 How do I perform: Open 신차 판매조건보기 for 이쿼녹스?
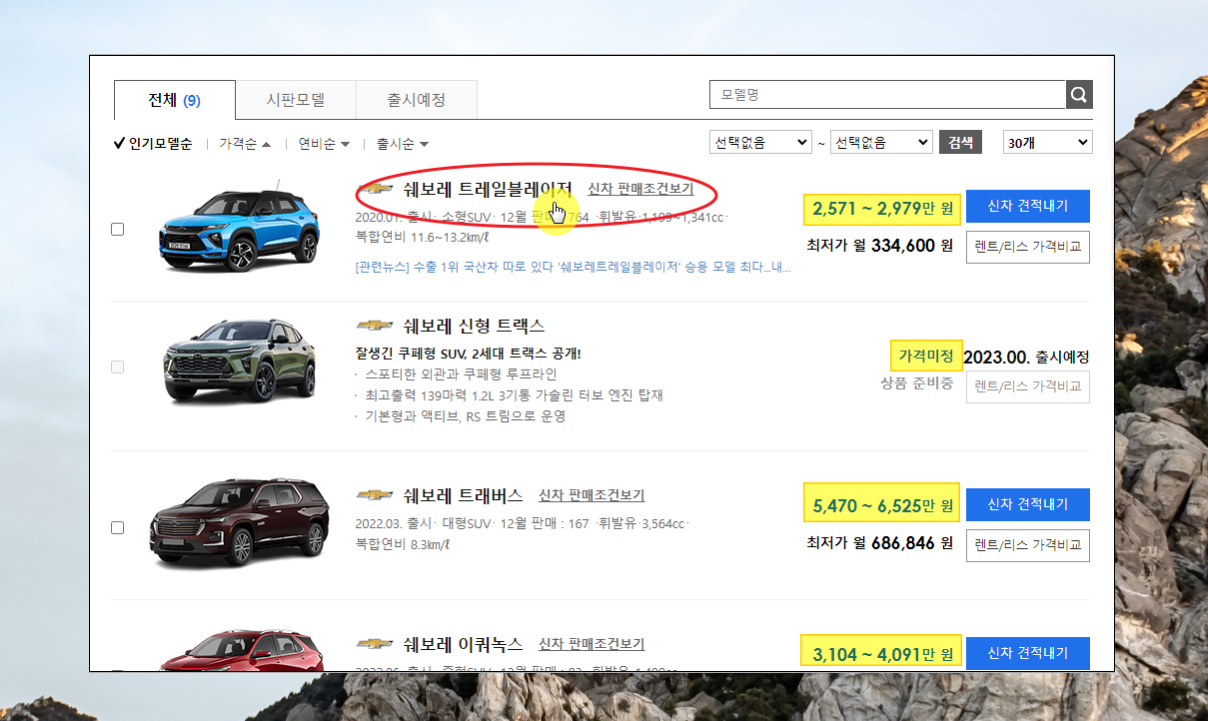[592, 644]
